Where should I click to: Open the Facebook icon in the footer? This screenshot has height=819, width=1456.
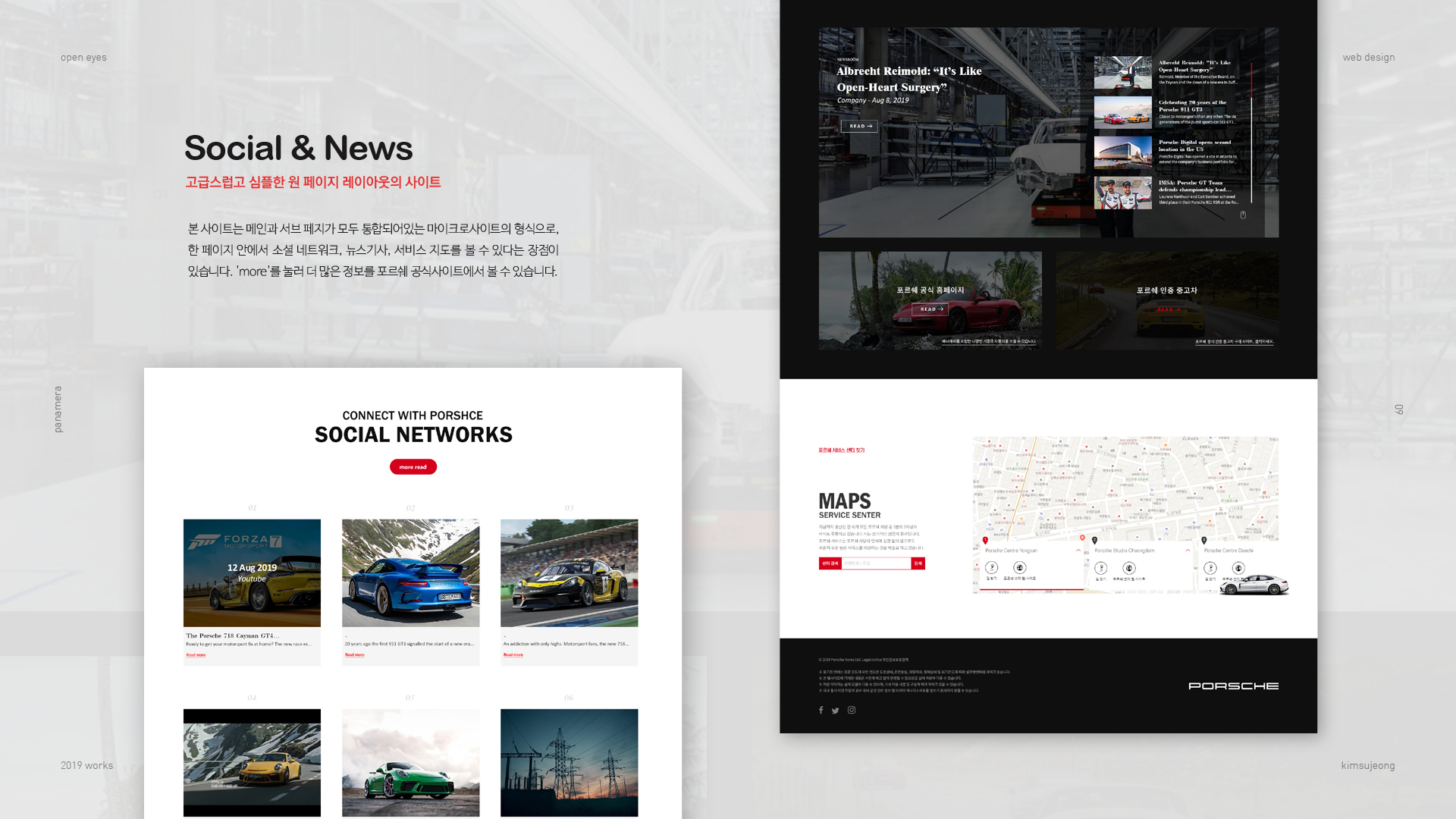tap(821, 711)
